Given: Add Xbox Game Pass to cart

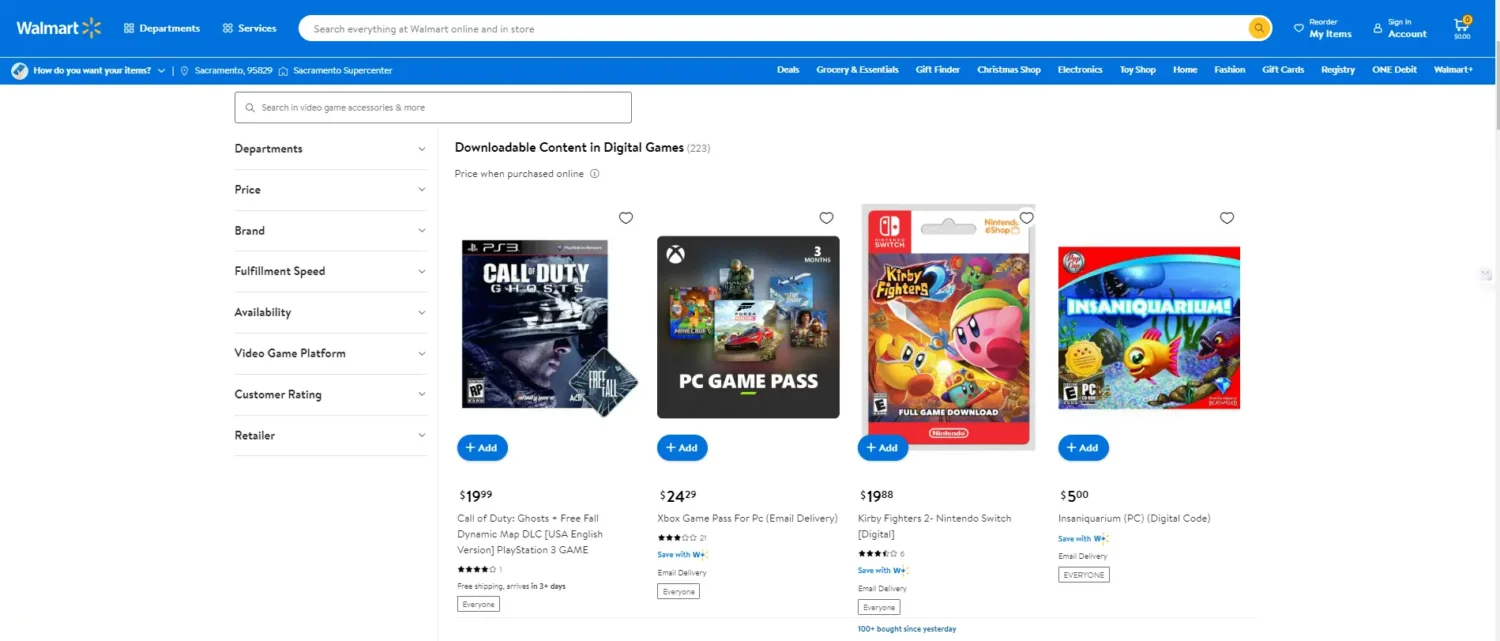Looking at the screenshot, I should coord(682,448).
